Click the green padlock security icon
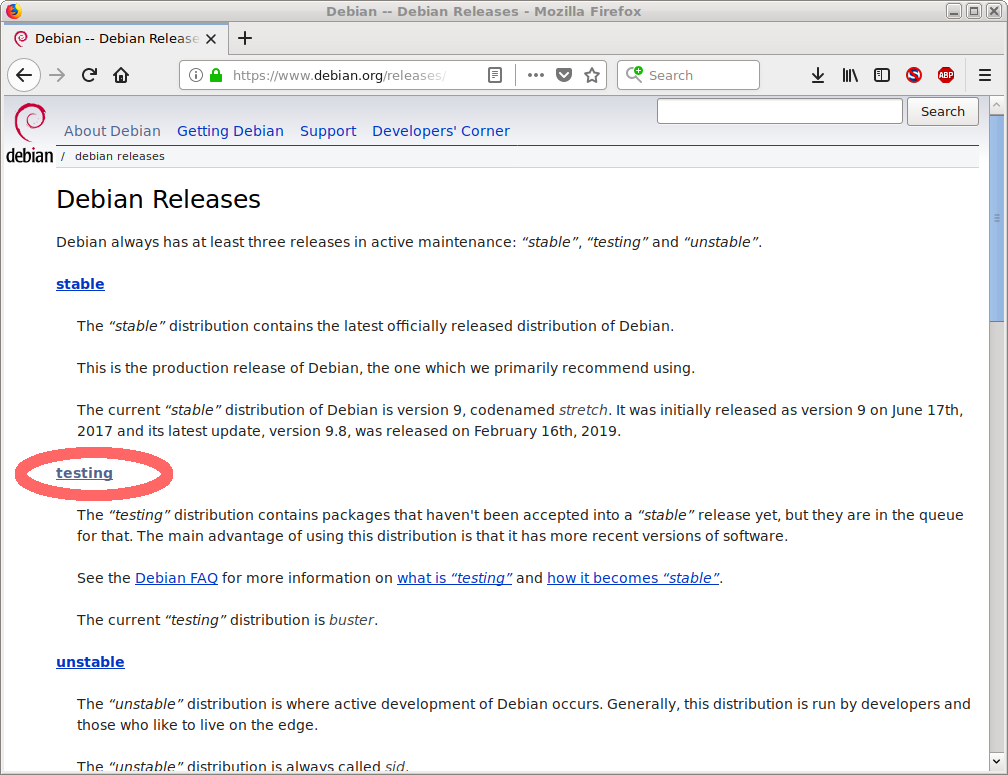Viewport: 1008px width, 775px height. [216, 75]
